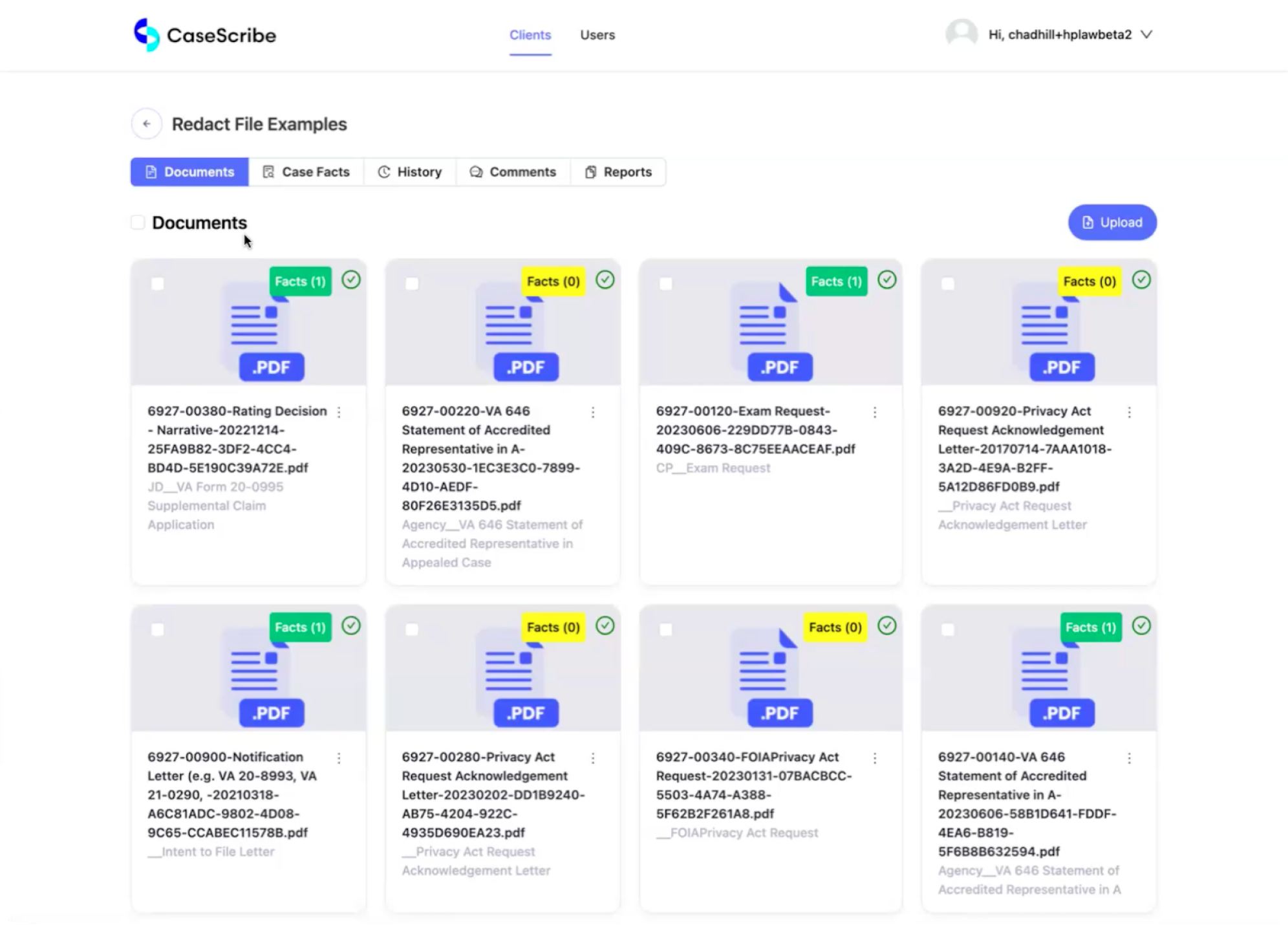Open the three-dot menu on the VA 646 Statement card
The height and width of the screenshot is (925, 1288).
[x=594, y=411]
